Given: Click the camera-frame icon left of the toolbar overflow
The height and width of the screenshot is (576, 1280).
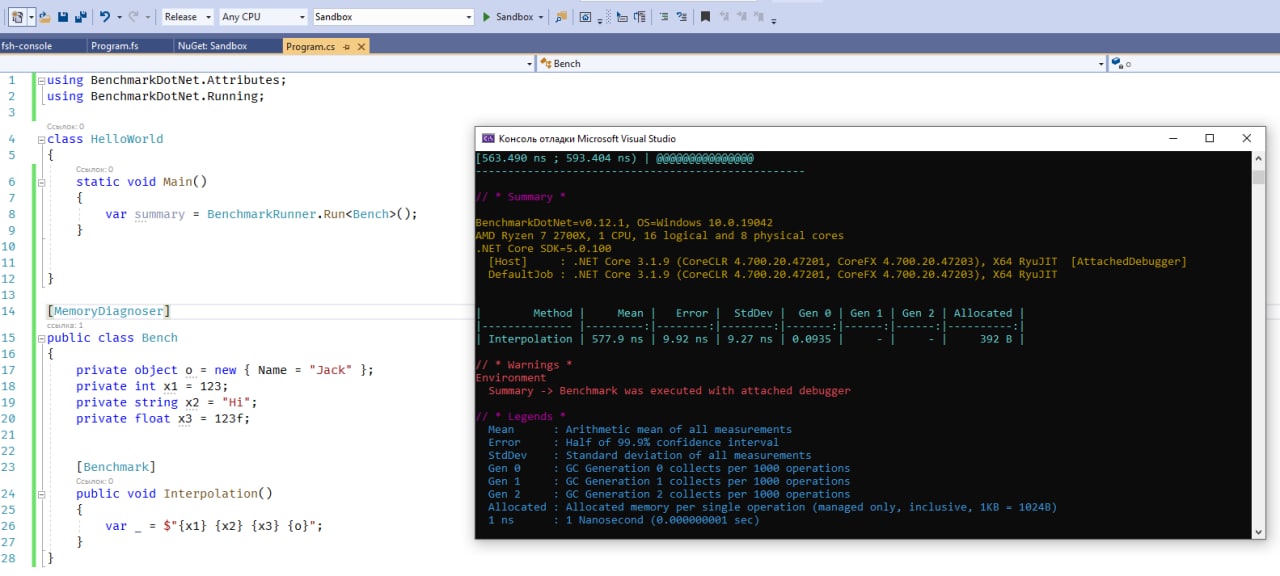Looking at the screenshot, I should pos(585,17).
